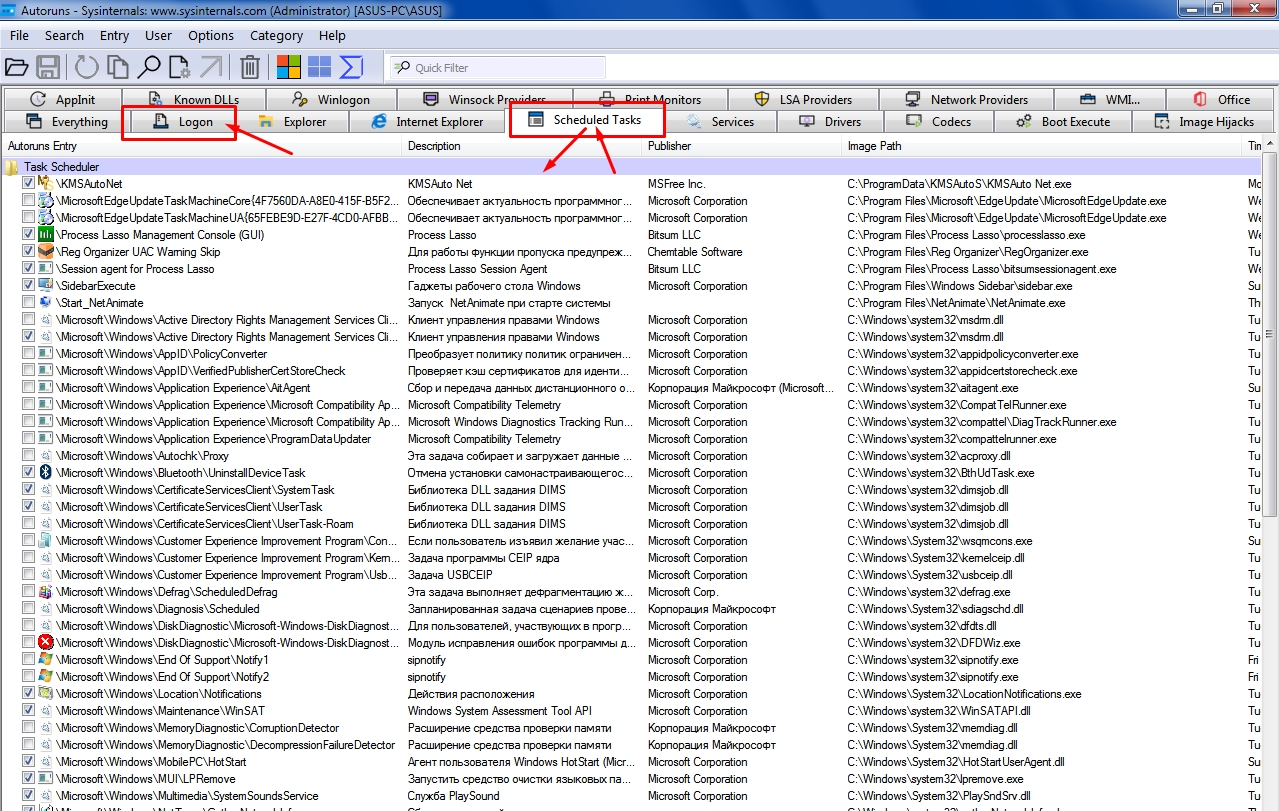Select the 'Bitsum LLC' publisher of Session agent
Viewport: 1279px width, 811px height.
pos(674,269)
